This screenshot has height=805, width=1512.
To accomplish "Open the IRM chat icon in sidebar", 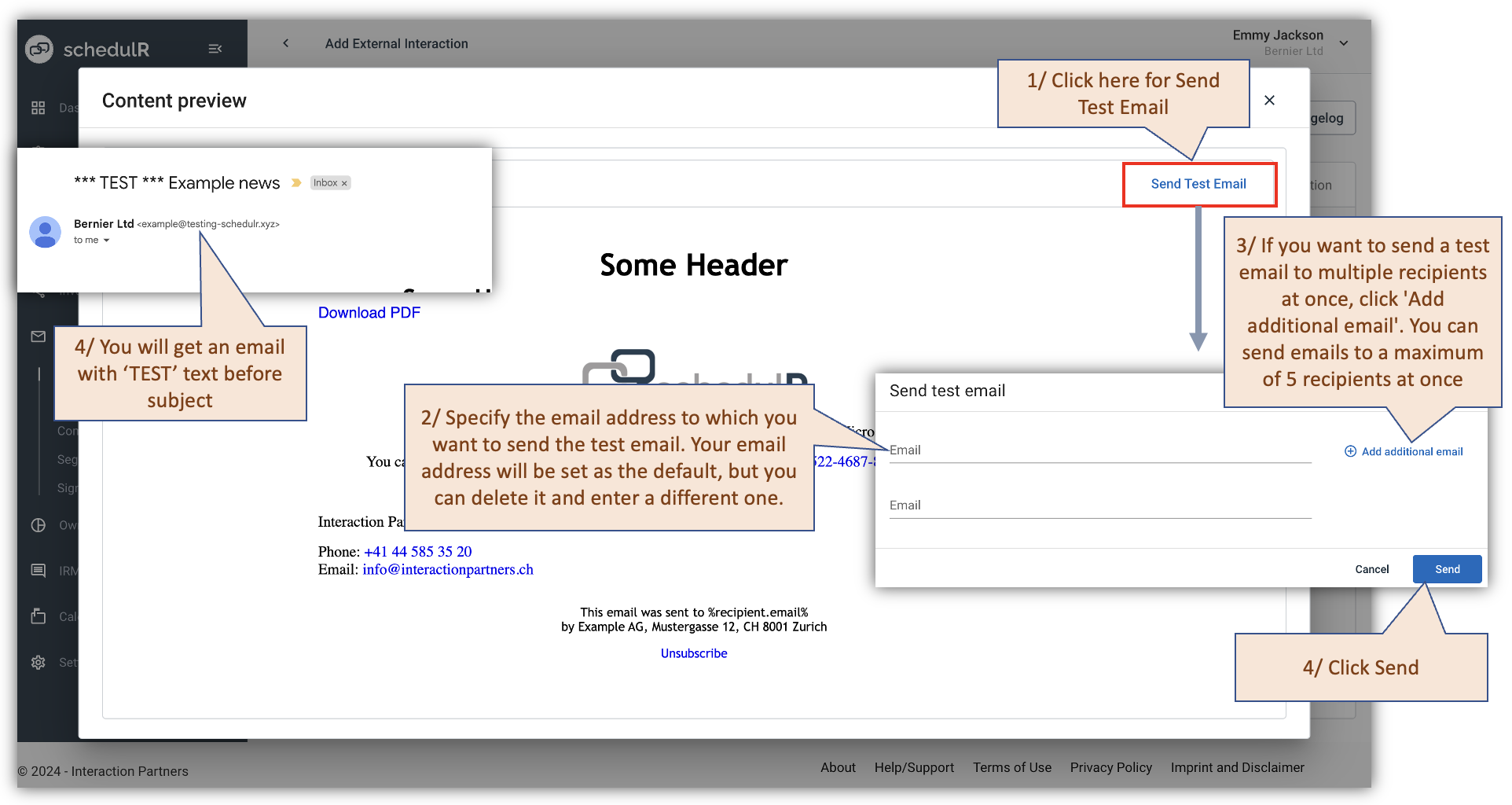I will click(x=38, y=570).
